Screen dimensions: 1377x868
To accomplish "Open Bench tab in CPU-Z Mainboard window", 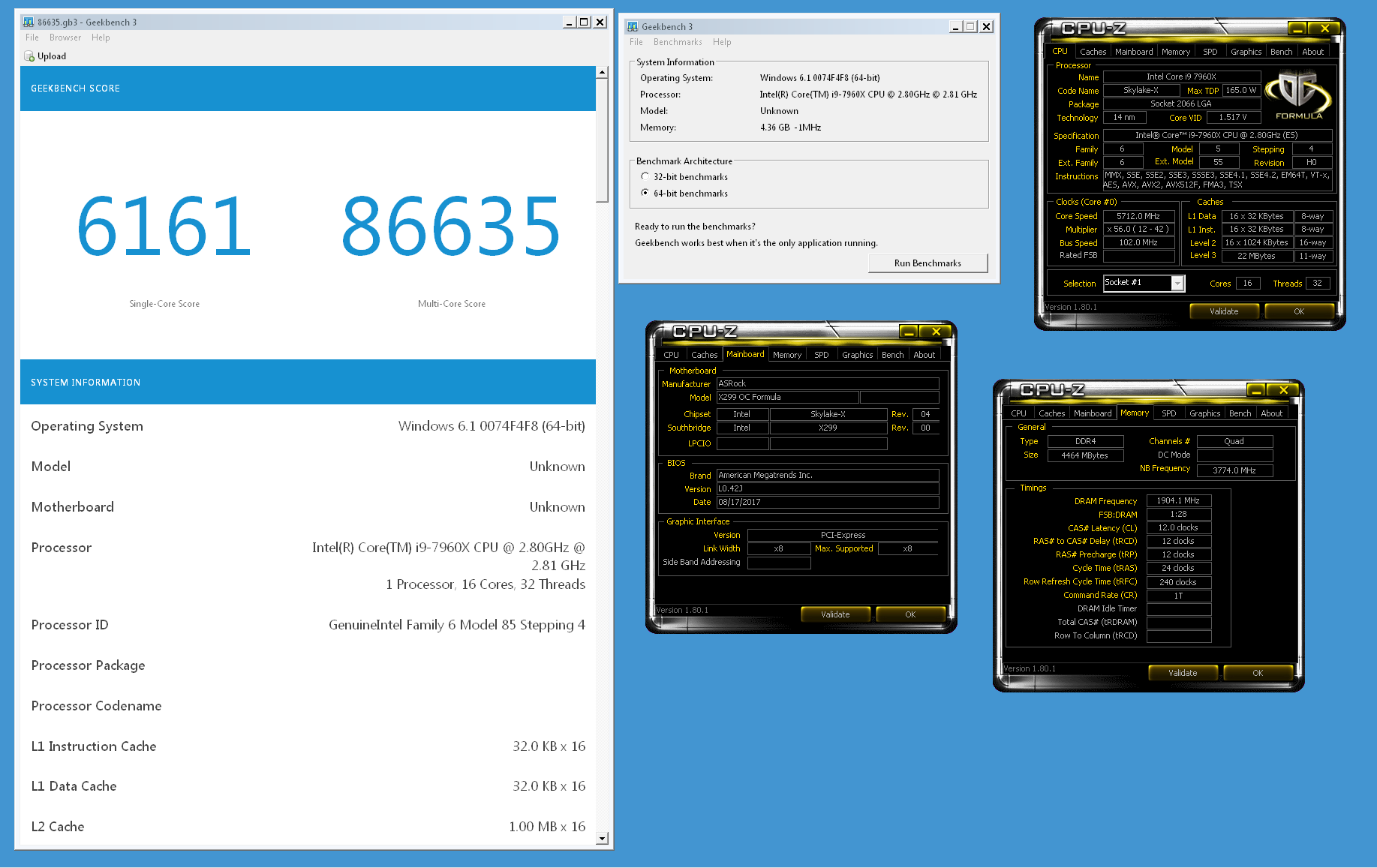I will tap(893, 355).
